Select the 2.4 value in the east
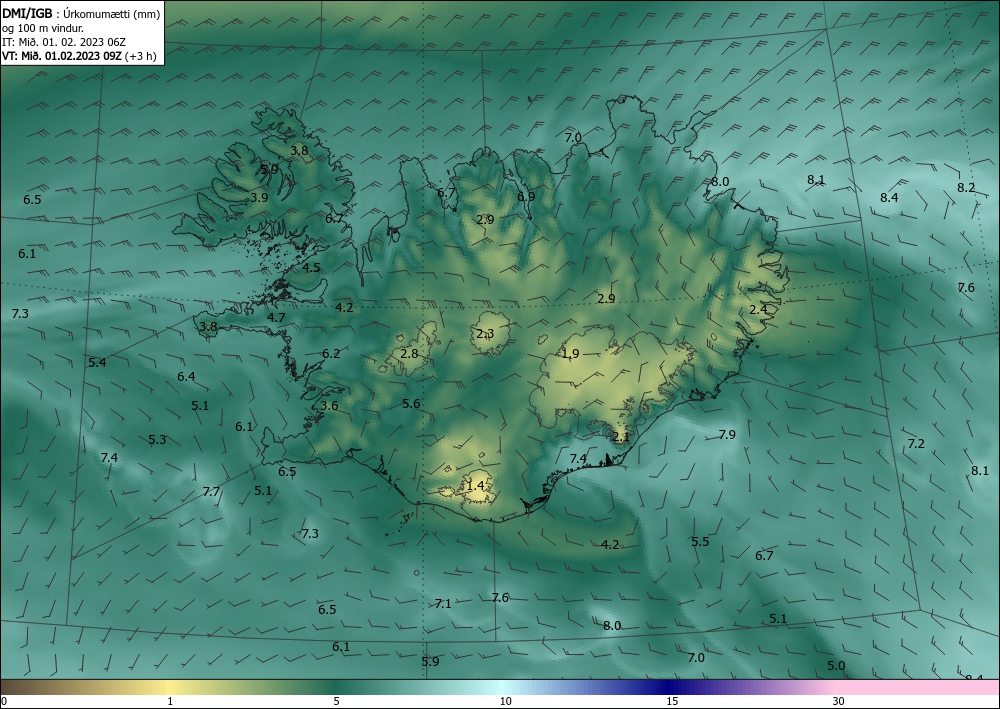The height and width of the screenshot is (709, 1000). click(x=758, y=310)
